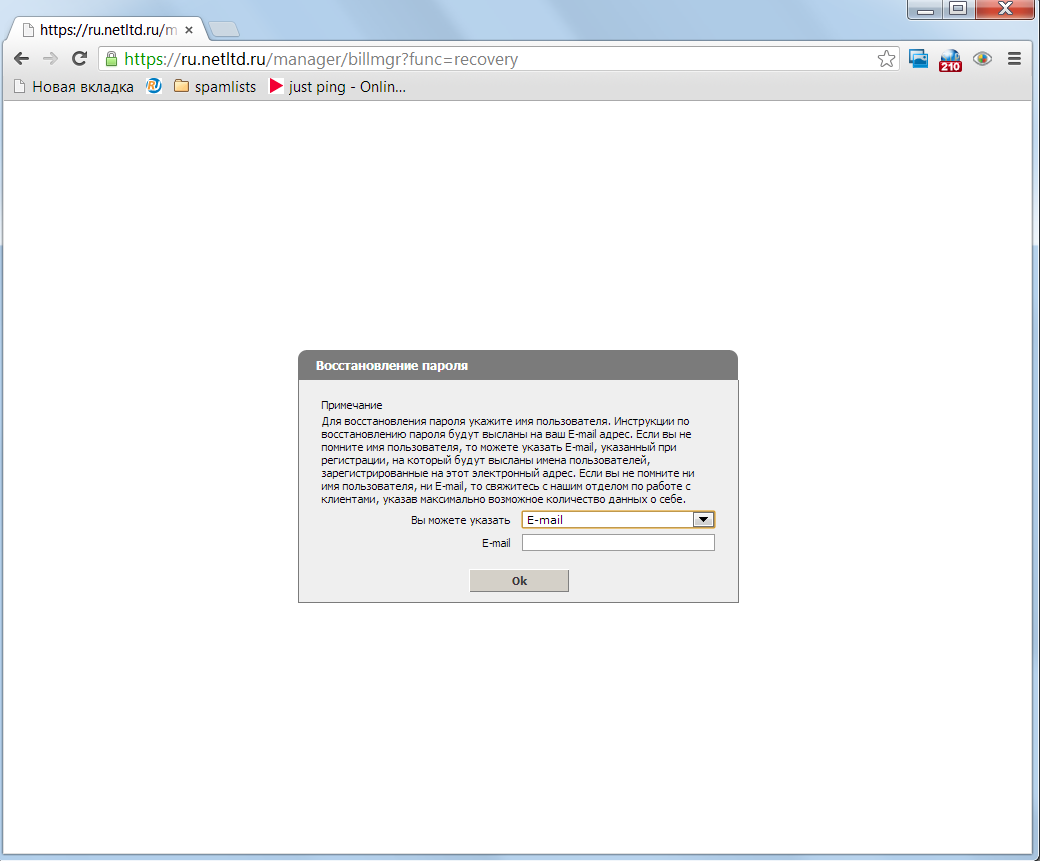
Task: Click into the E-mail text field
Action: tap(618, 543)
